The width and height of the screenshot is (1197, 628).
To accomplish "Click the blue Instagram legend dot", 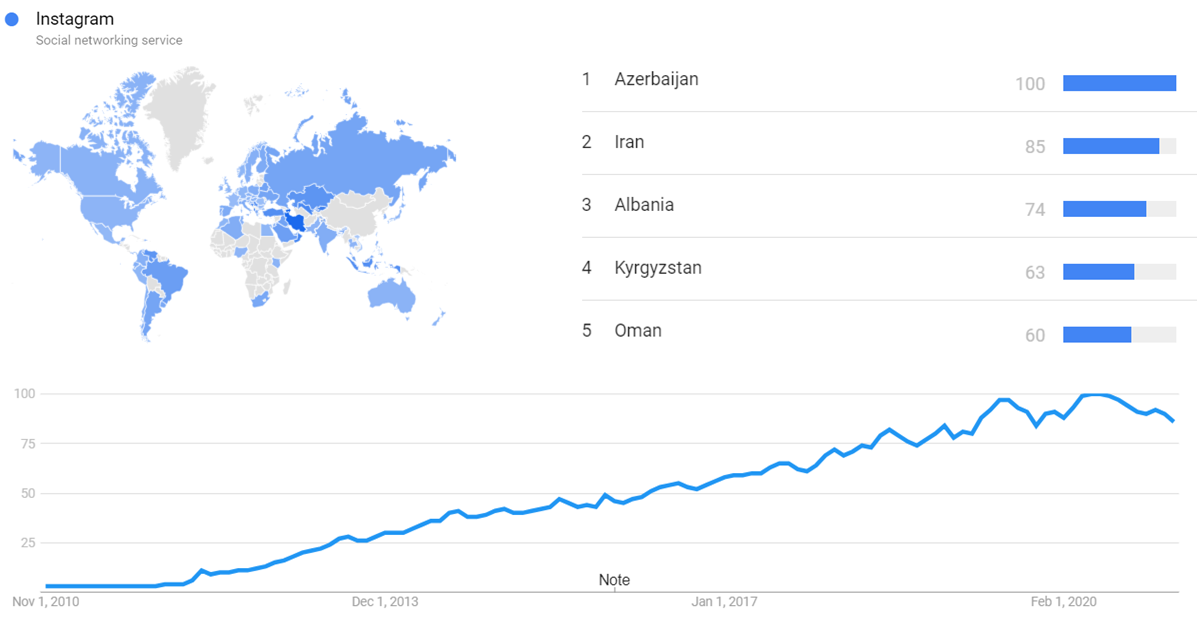I will coord(13,19).
